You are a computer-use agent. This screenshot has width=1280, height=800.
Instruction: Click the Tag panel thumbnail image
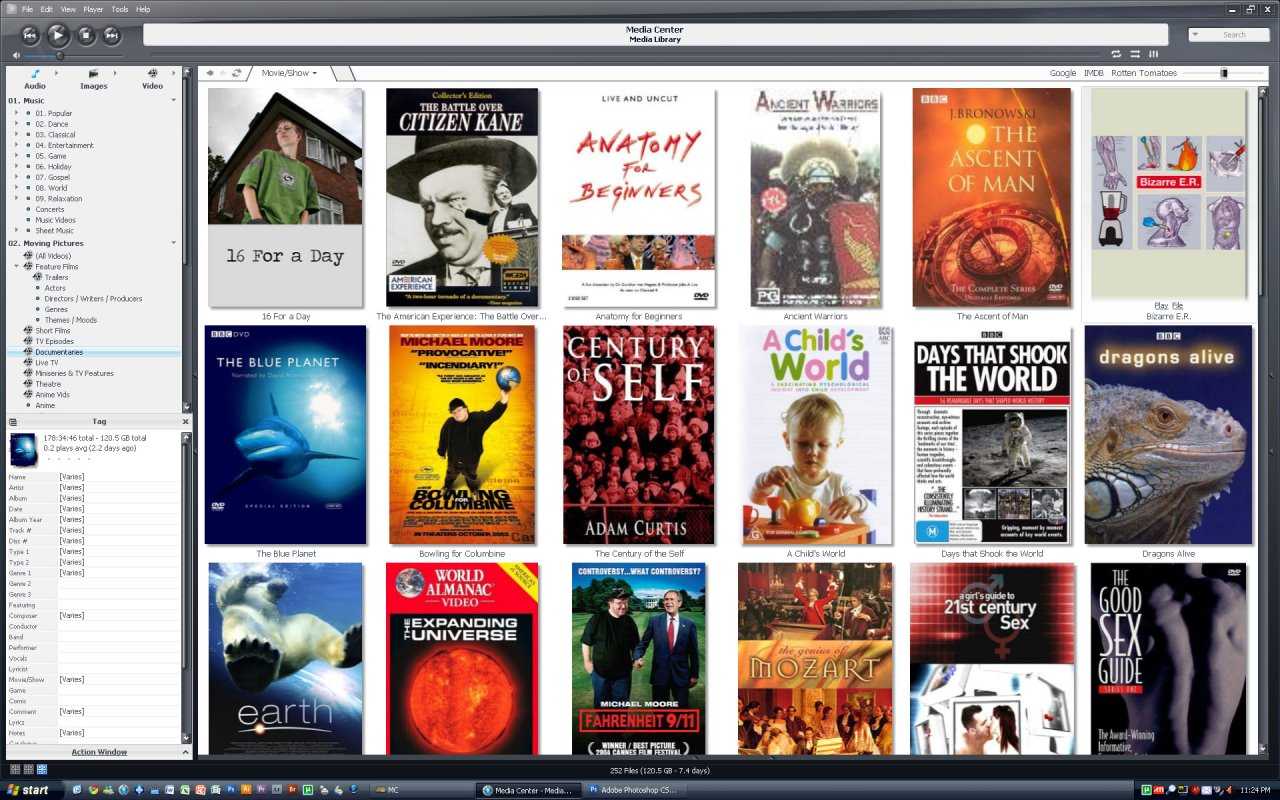point(23,450)
